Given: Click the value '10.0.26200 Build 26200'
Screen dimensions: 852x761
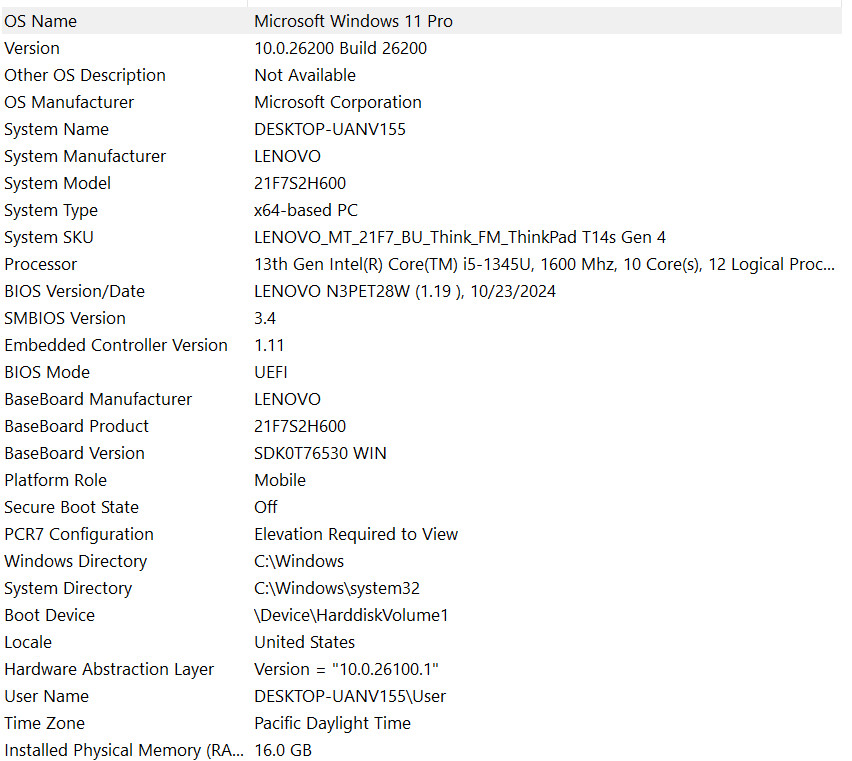Looking at the screenshot, I should tap(340, 48).
